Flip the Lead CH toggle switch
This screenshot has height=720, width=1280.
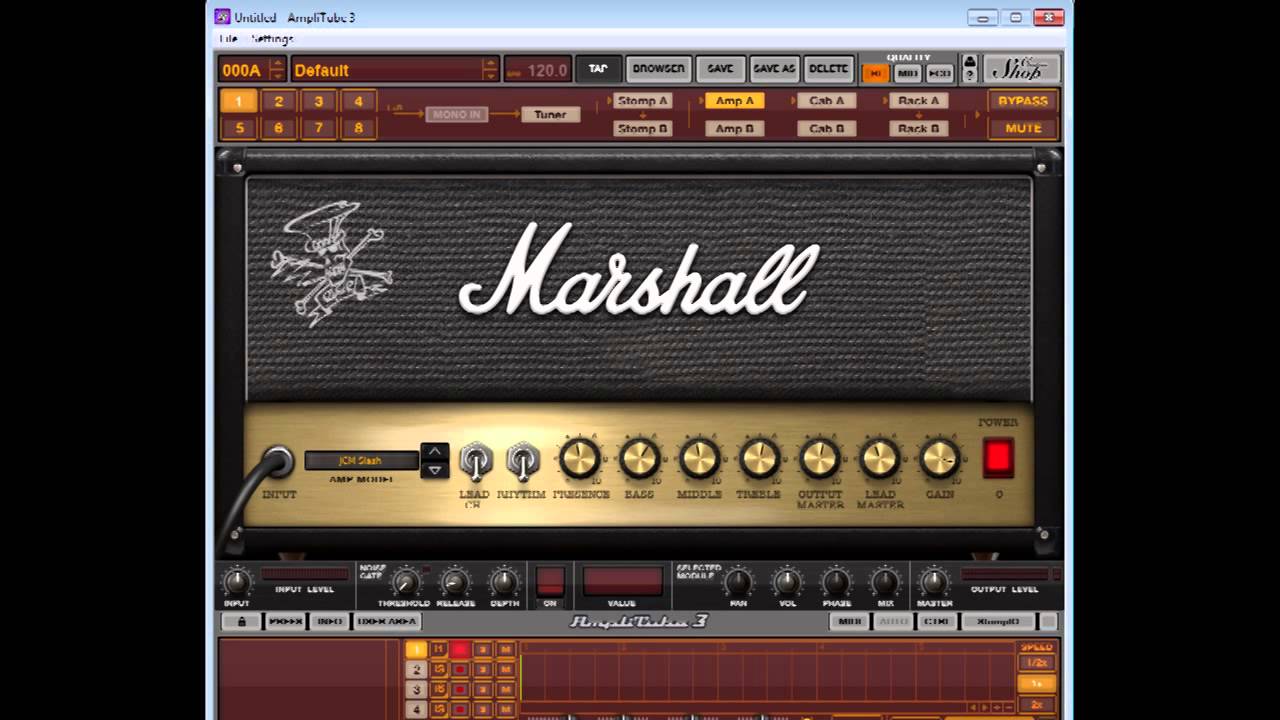pos(475,462)
